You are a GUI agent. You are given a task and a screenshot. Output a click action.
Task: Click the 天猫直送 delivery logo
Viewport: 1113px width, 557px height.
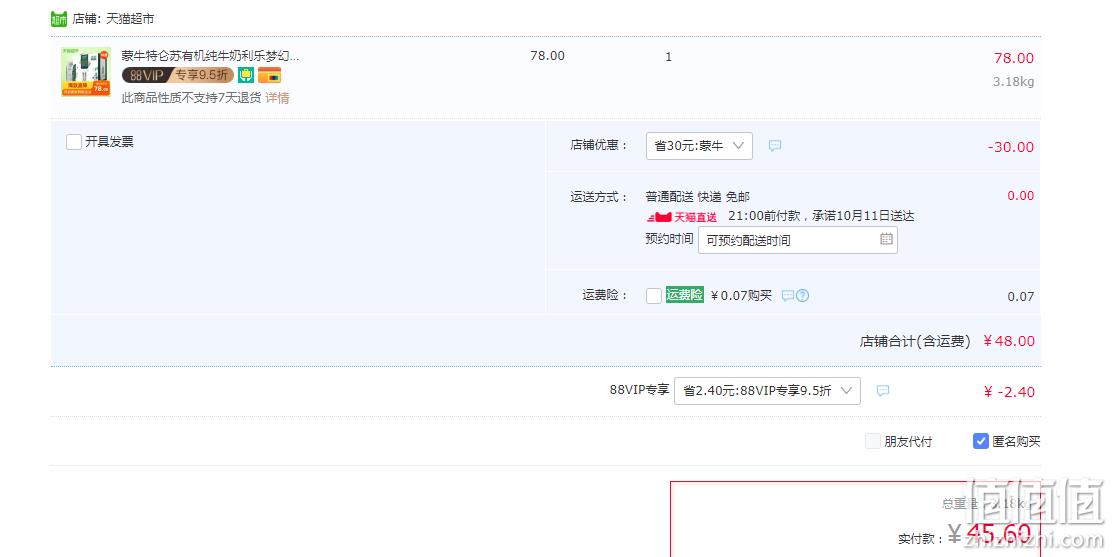pos(681,217)
